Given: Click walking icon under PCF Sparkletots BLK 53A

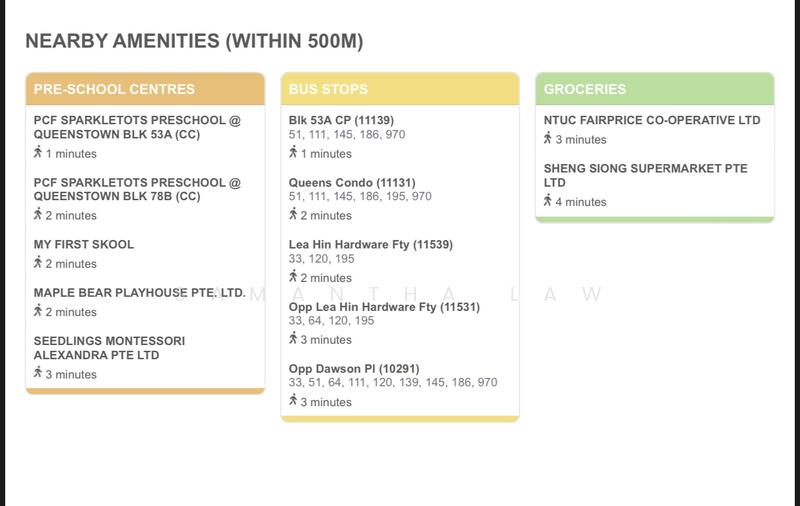Looking at the screenshot, I should (x=38, y=153).
